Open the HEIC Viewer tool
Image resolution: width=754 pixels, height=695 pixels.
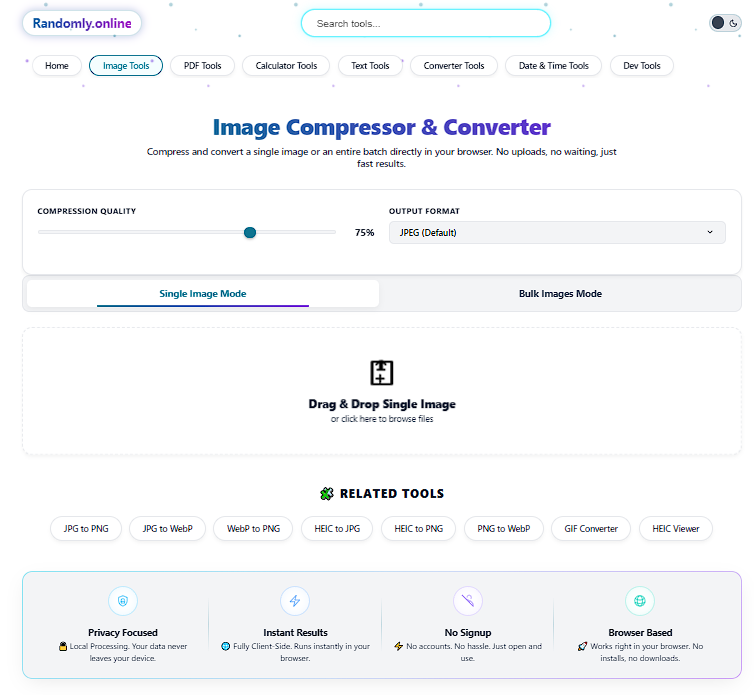point(676,529)
